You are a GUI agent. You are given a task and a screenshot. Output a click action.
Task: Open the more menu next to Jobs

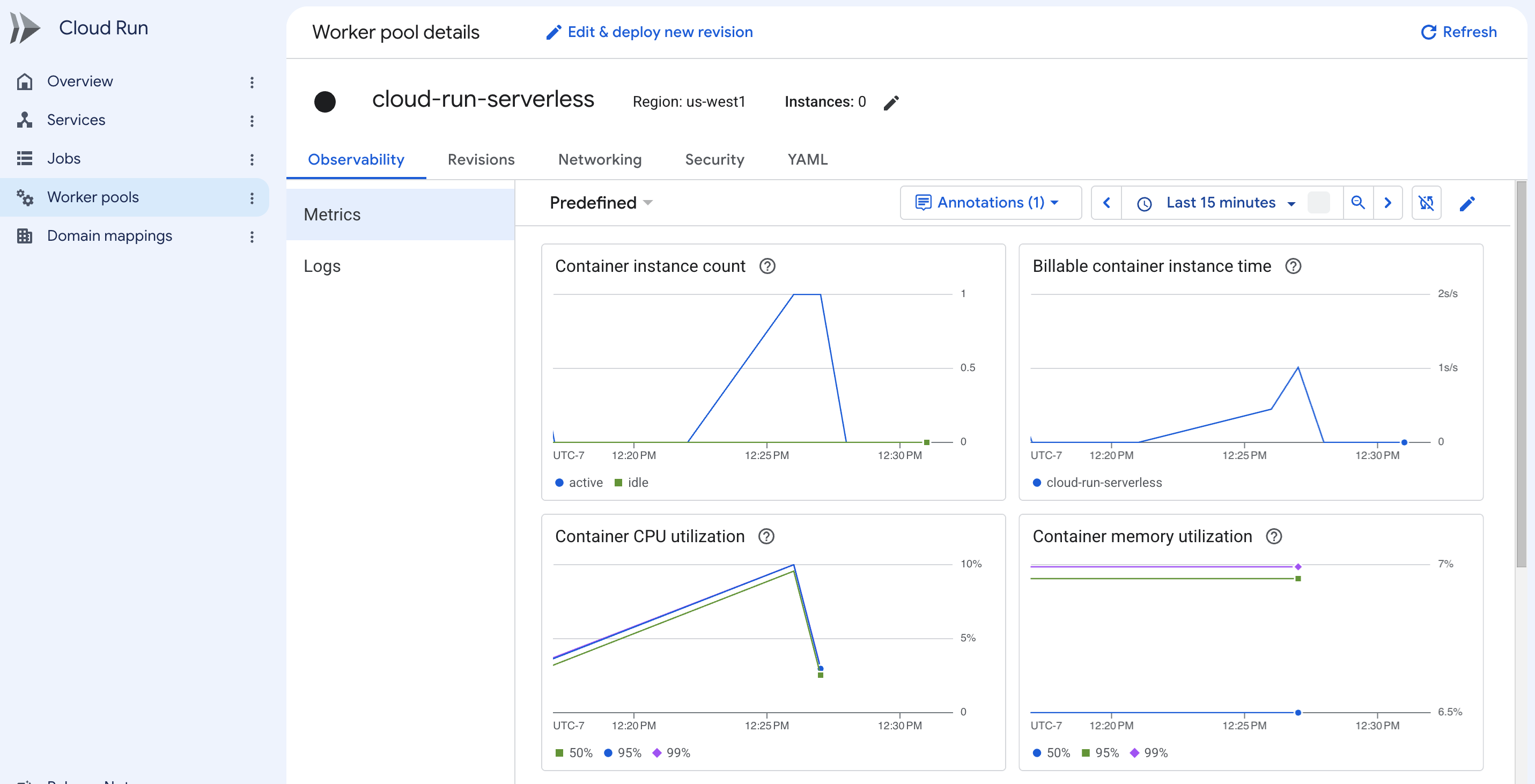click(252, 160)
